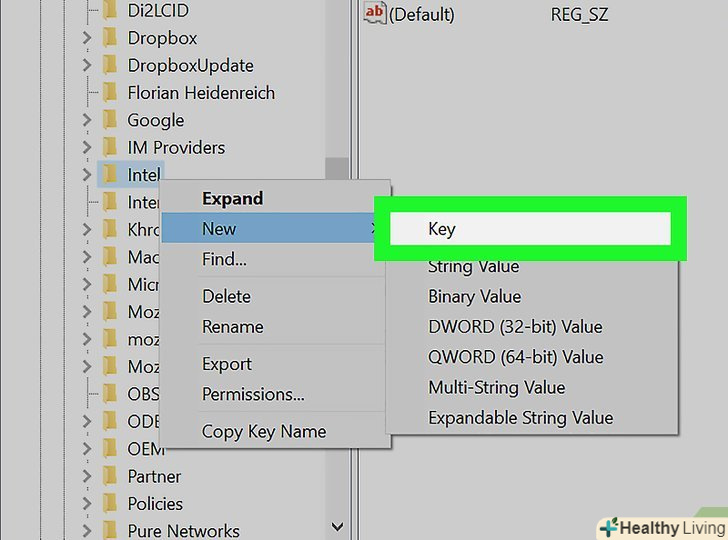Screen dimensions: 728x540
Task: Click the Intel folder icon
Action: pyautogui.click(x=110, y=175)
